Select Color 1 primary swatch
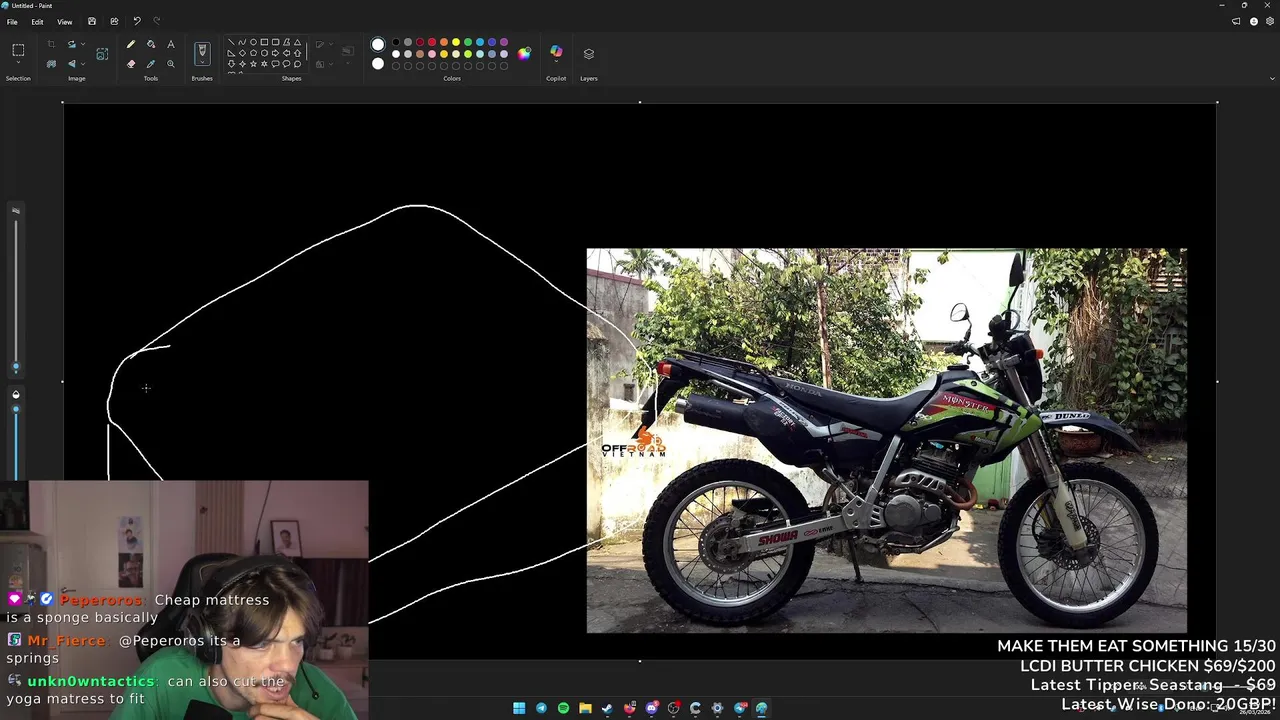The width and height of the screenshot is (1280, 720). click(x=378, y=44)
